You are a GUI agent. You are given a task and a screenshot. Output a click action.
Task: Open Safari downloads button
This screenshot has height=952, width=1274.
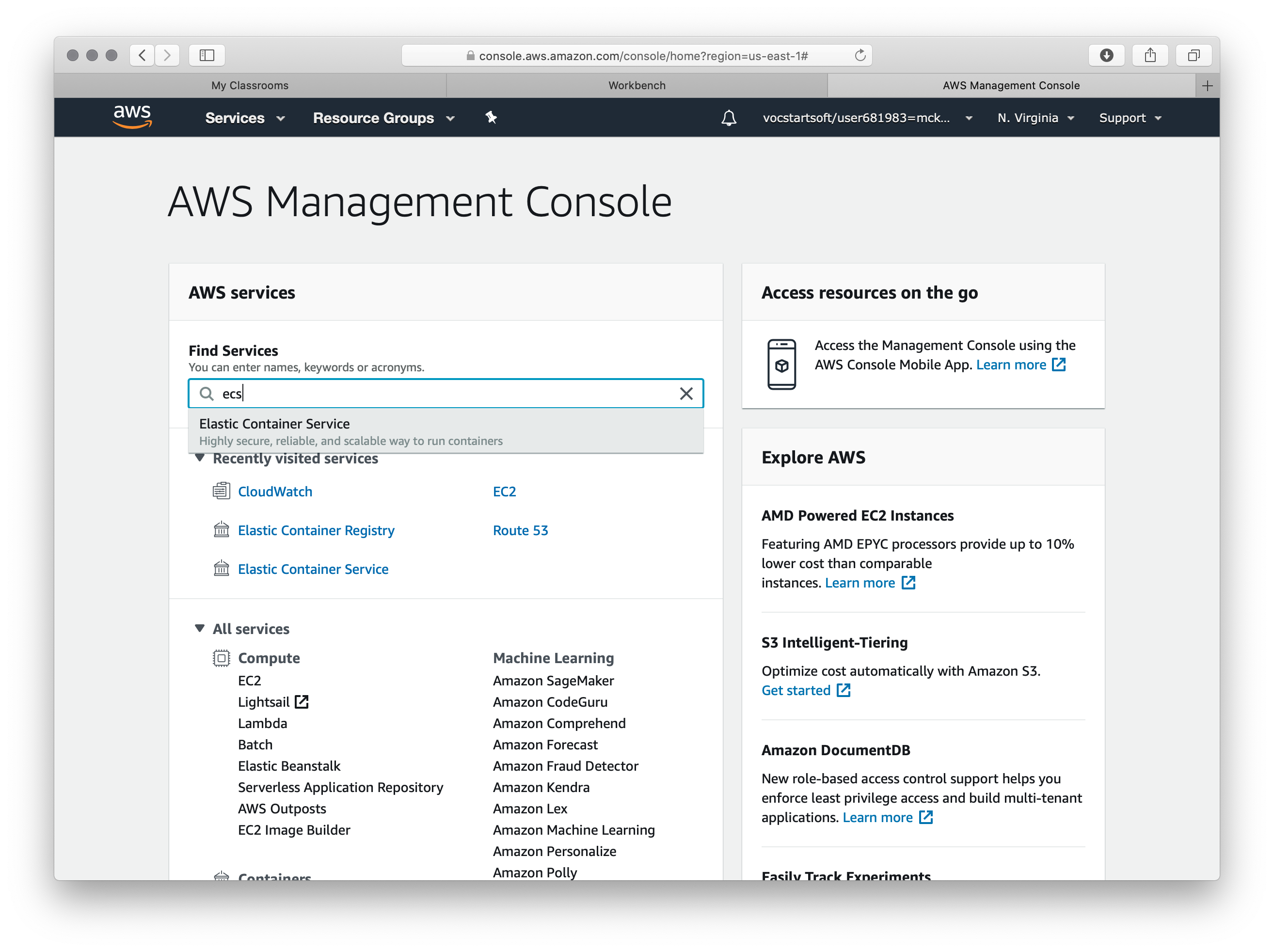click(1106, 55)
